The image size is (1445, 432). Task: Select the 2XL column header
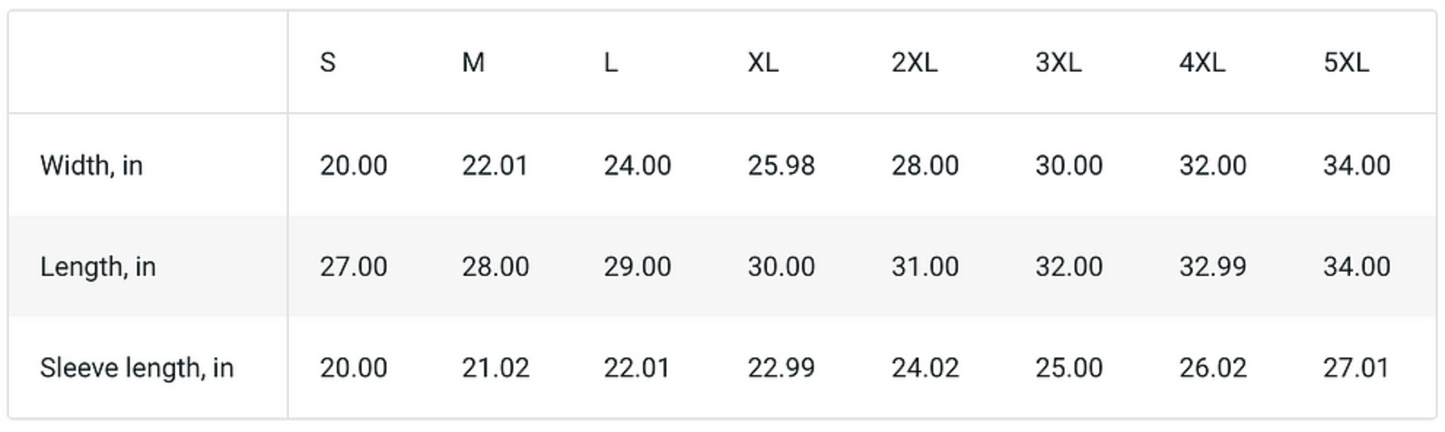[914, 63]
